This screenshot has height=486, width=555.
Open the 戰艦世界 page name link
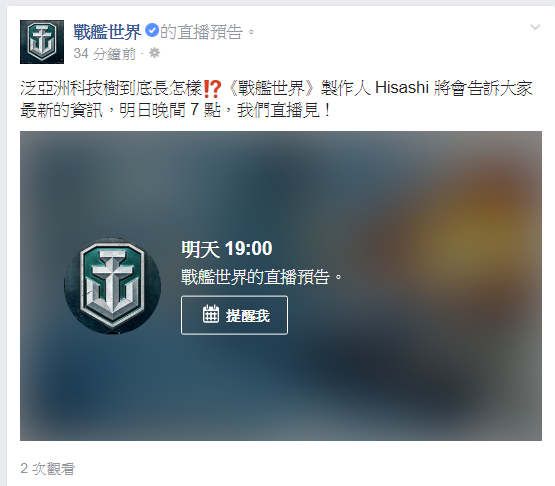107,32
